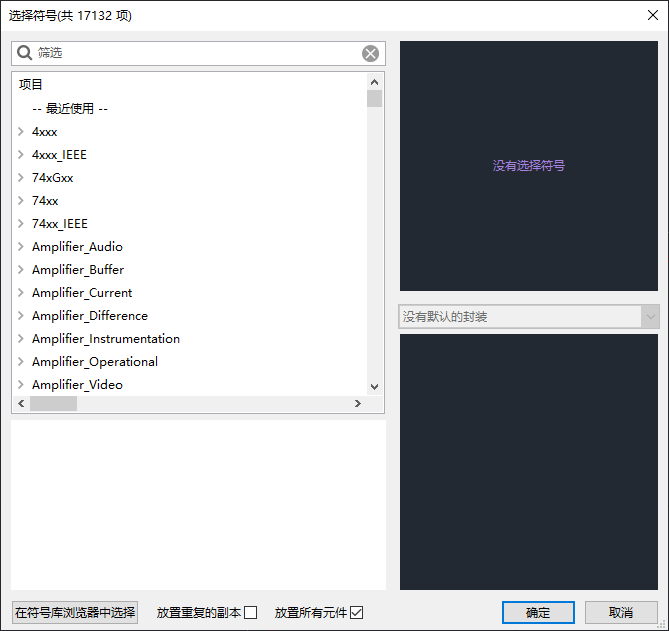Expand the 74xGxx library

tap(20, 177)
